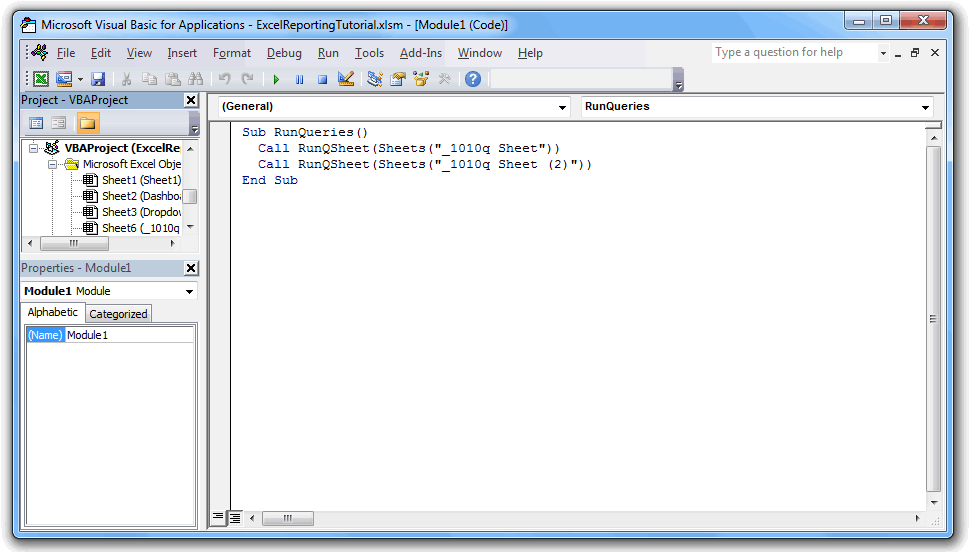Image resolution: width=970 pixels, height=552 pixels.
Task: Click the Insert UserForm toolbar icon
Action: [x=64, y=79]
